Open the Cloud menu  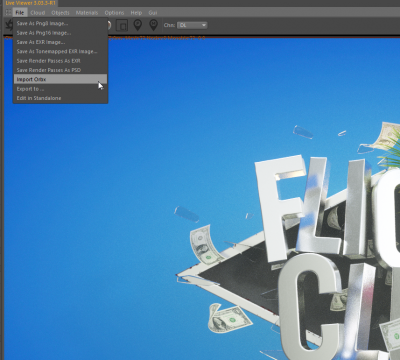click(38, 13)
